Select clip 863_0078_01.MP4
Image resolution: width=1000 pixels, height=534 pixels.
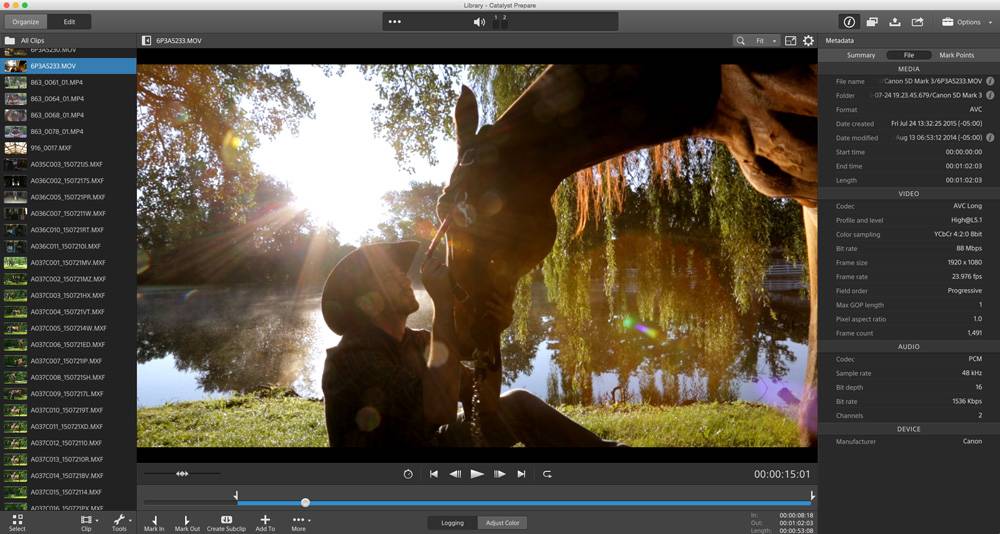[x=68, y=131]
